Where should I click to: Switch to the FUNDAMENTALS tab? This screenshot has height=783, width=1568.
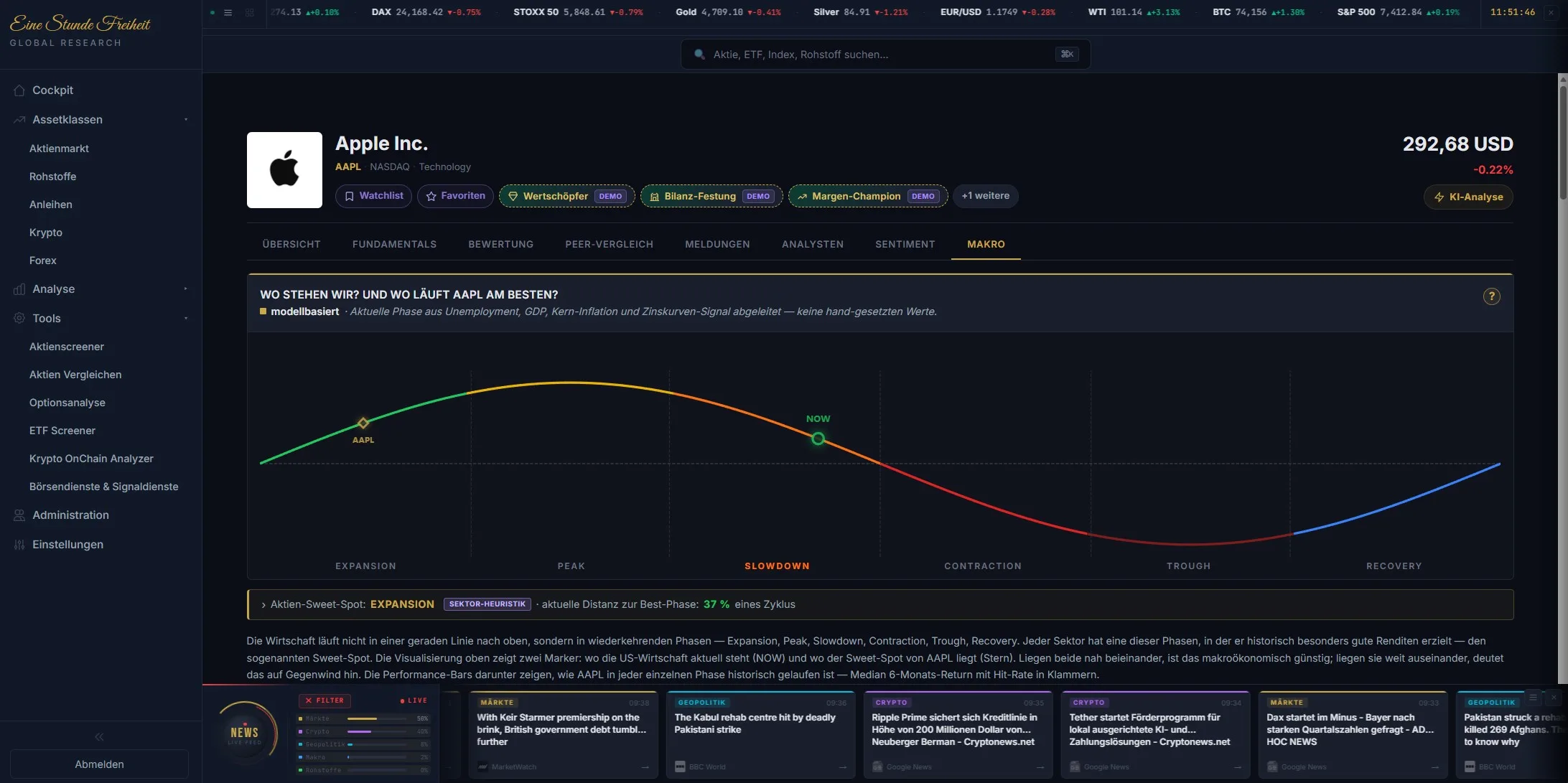[x=394, y=245]
